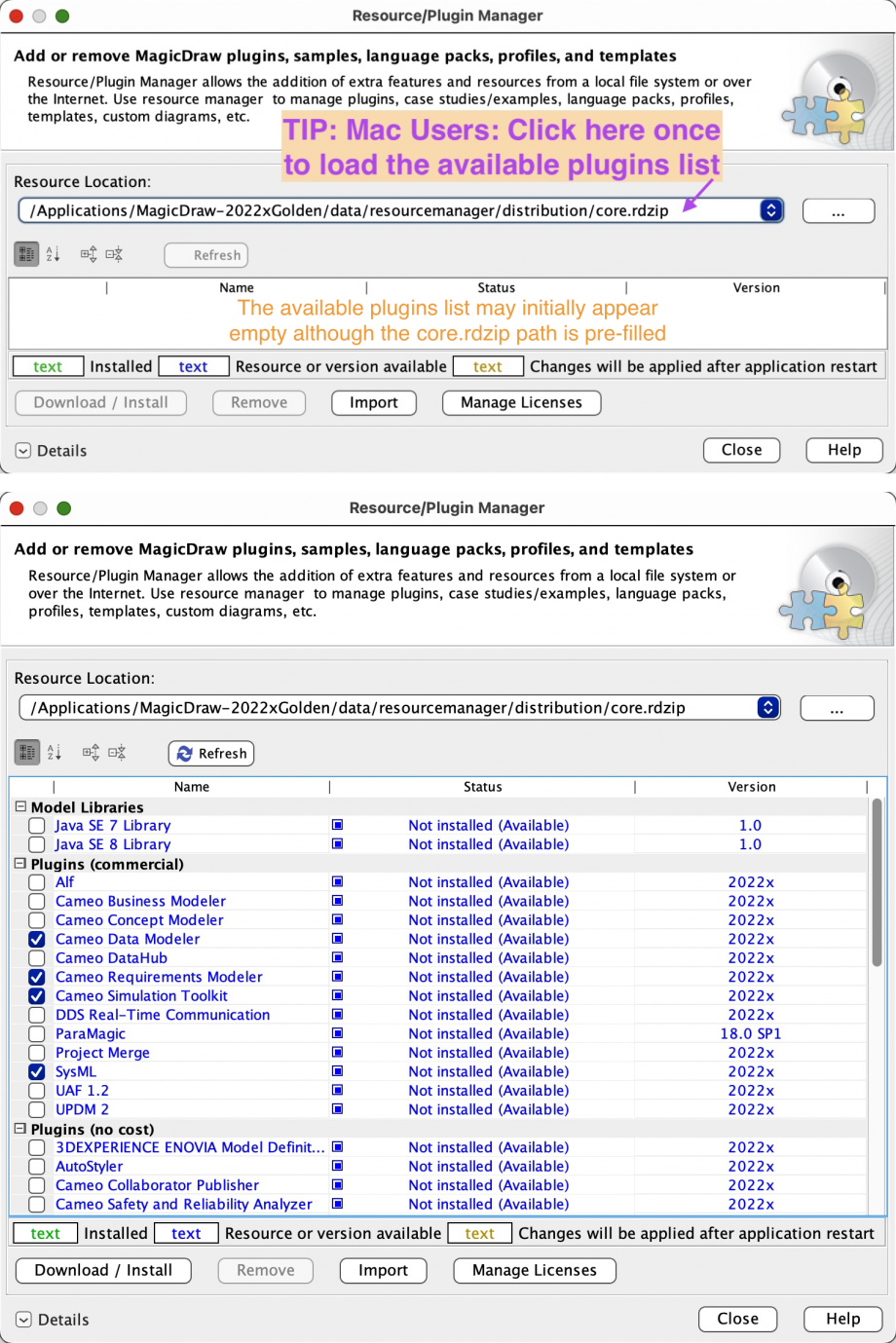Enable the Cameo DataHub checkbox
The image size is (896, 1343).
[x=36, y=957]
